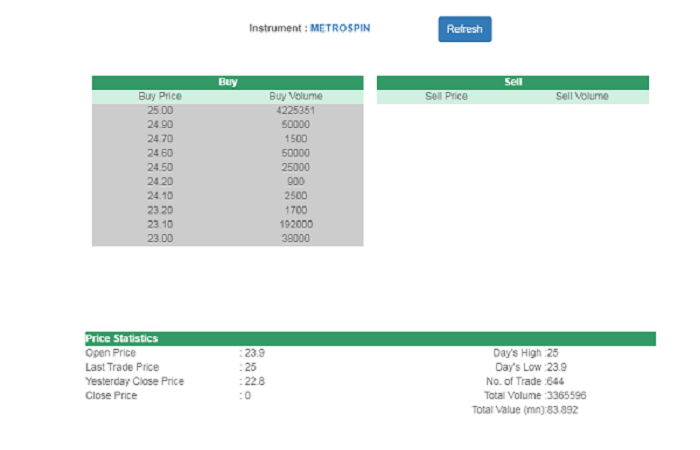Click the 23.00 buy price row
This screenshot has width=700, height=450.
(160, 239)
